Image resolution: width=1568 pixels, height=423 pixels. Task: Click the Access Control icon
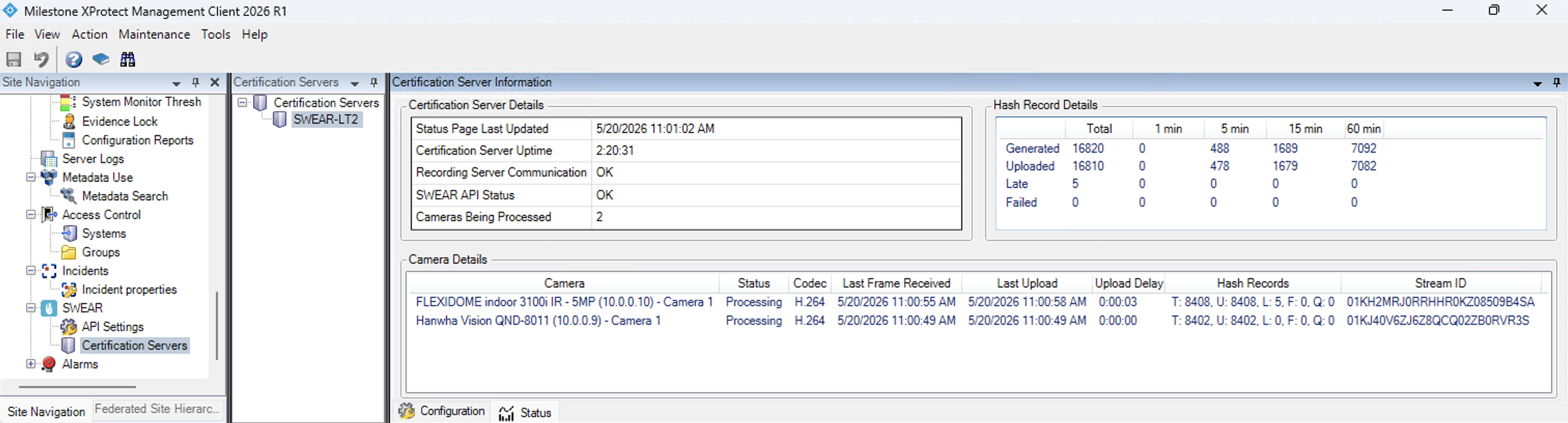pos(49,214)
